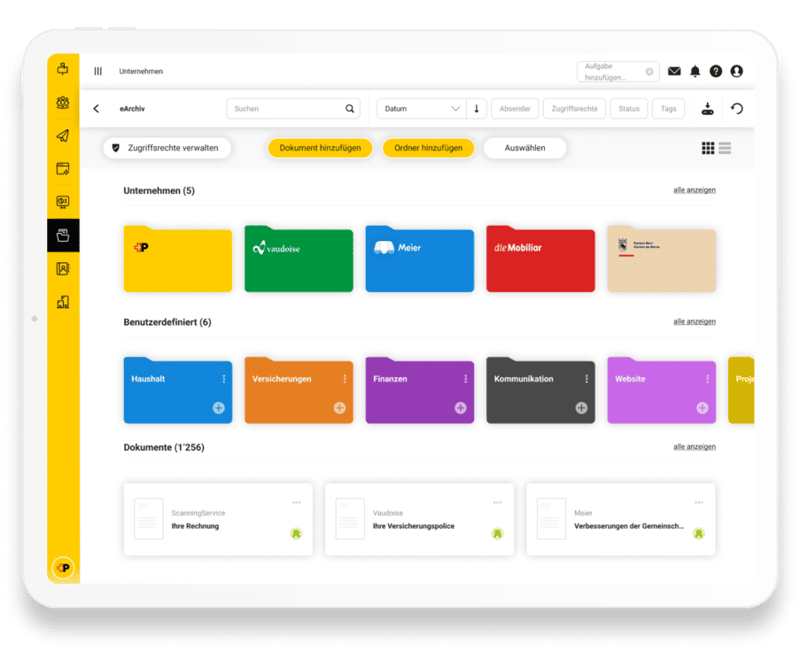The image size is (800, 651).
Task: Switch to grid view
Action: 708,148
